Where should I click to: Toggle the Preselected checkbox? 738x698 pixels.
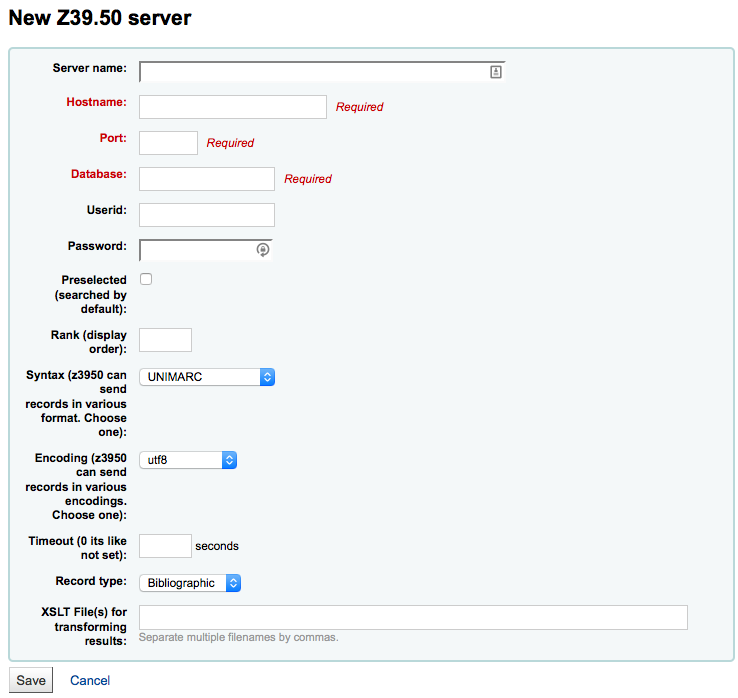point(146,279)
